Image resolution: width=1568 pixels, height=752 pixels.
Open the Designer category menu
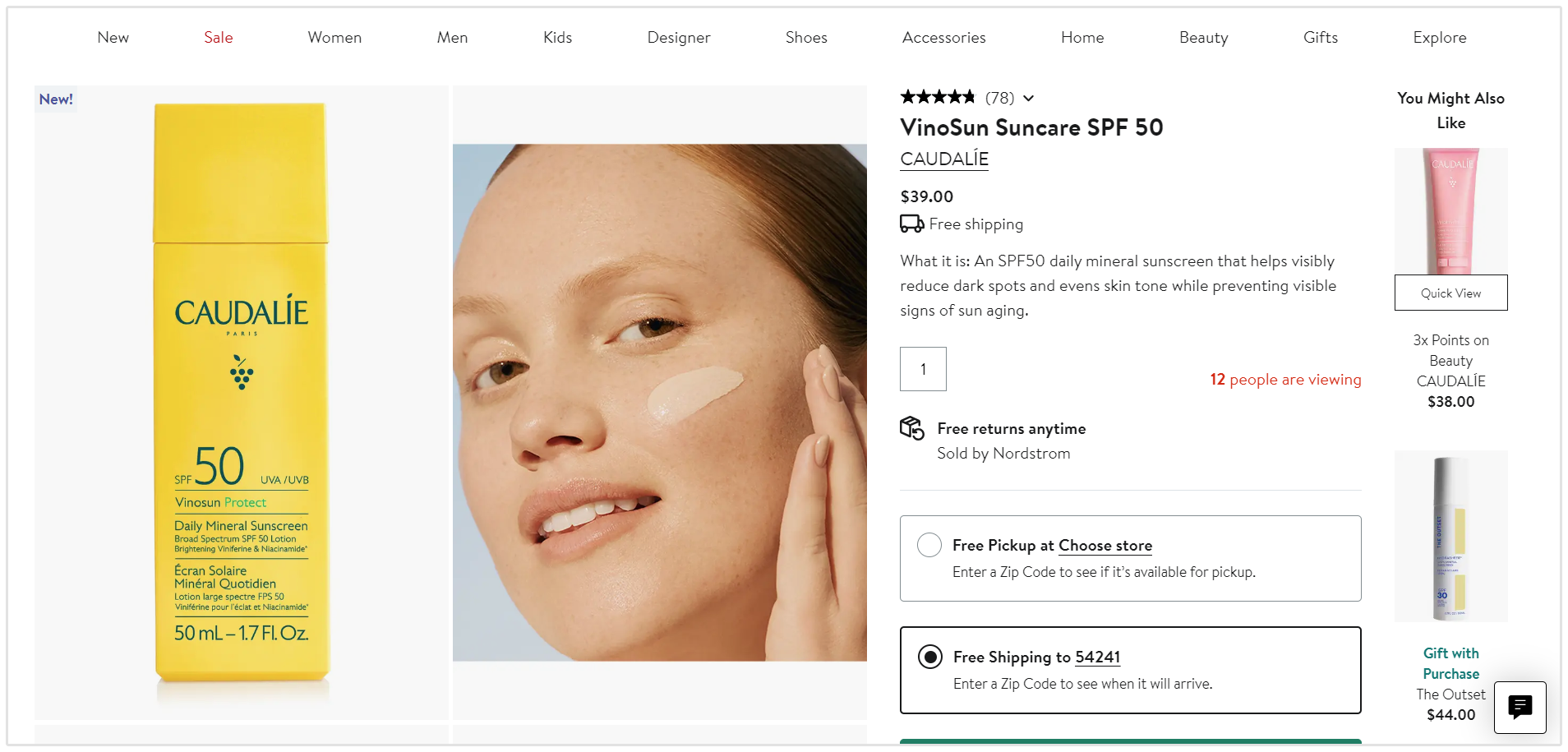pos(679,38)
